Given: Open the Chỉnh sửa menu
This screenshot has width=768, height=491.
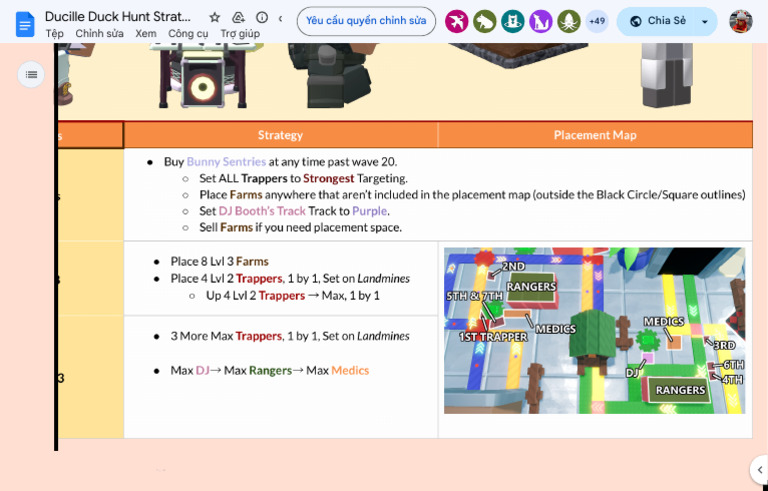Looking at the screenshot, I should coord(99,33).
